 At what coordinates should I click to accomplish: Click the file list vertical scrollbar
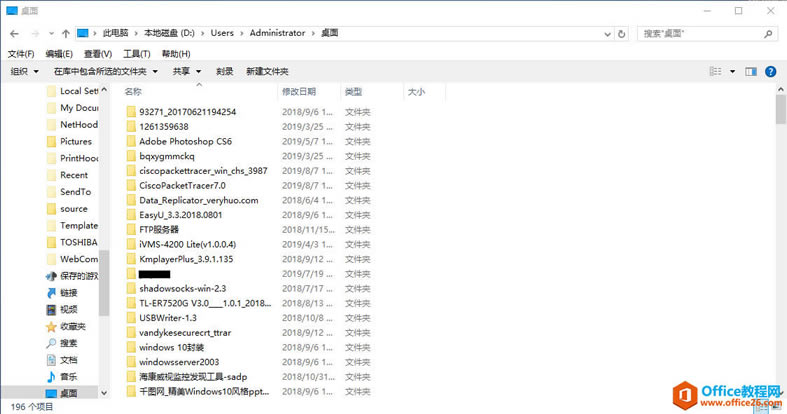point(780,108)
